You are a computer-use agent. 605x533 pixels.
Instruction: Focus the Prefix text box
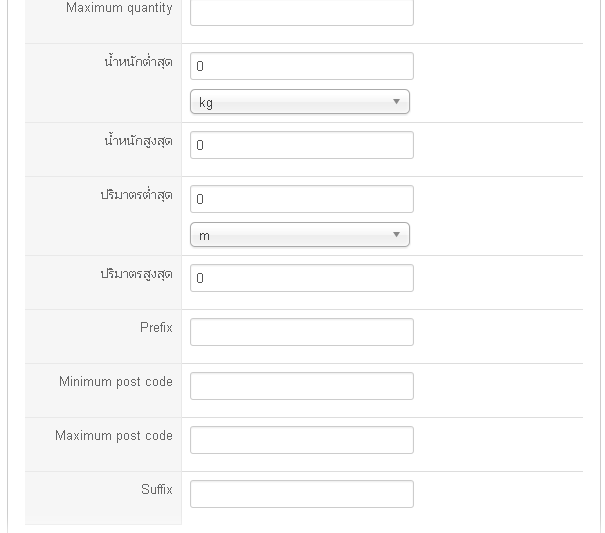pos(301,332)
